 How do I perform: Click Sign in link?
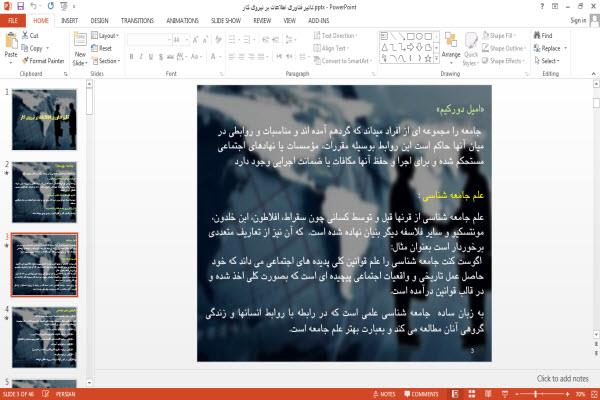(x=578, y=20)
